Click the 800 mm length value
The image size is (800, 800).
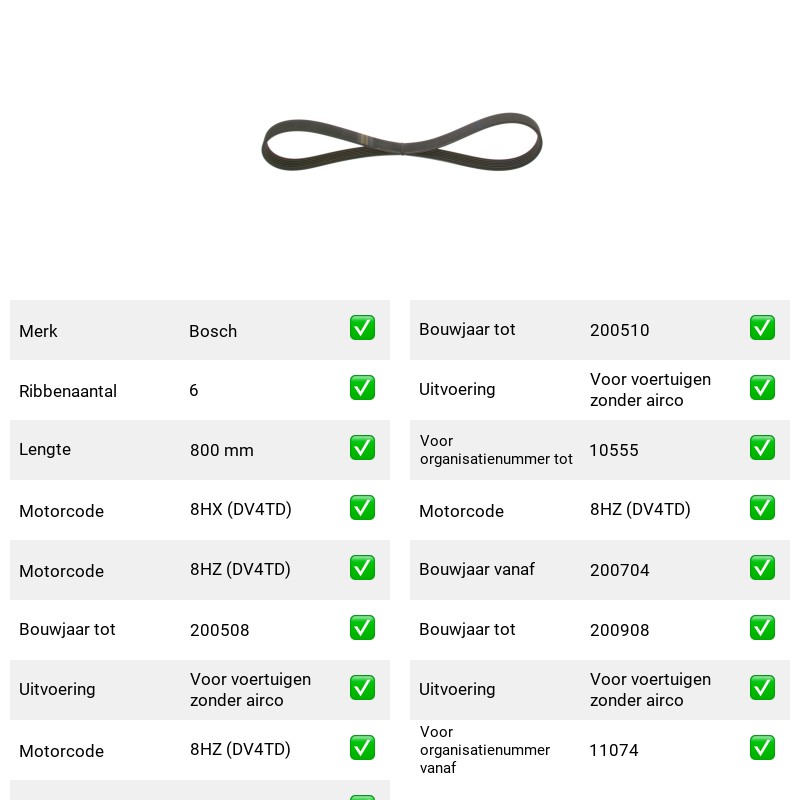pyautogui.click(x=221, y=450)
